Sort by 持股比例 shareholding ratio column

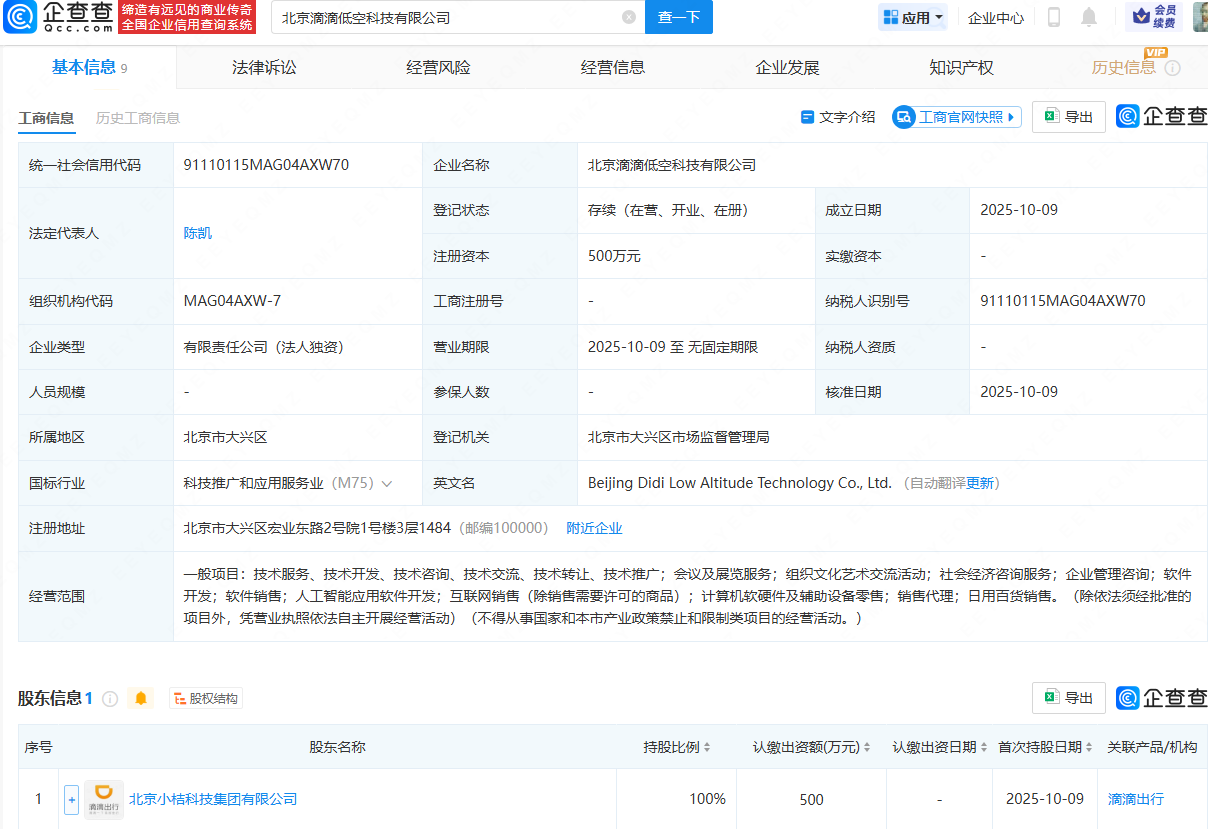click(x=677, y=747)
